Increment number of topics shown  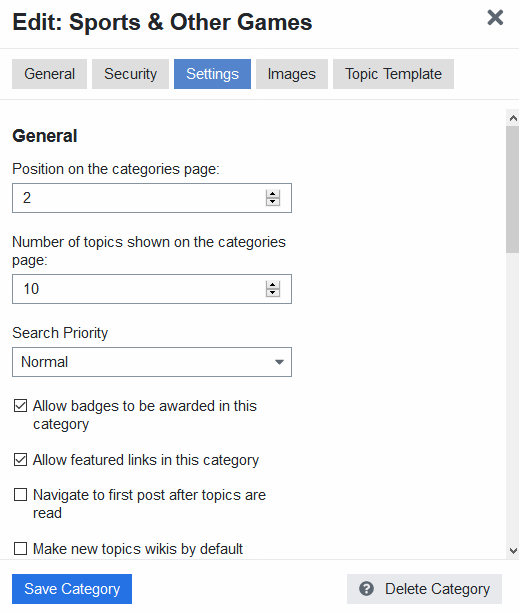coord(273,285)
